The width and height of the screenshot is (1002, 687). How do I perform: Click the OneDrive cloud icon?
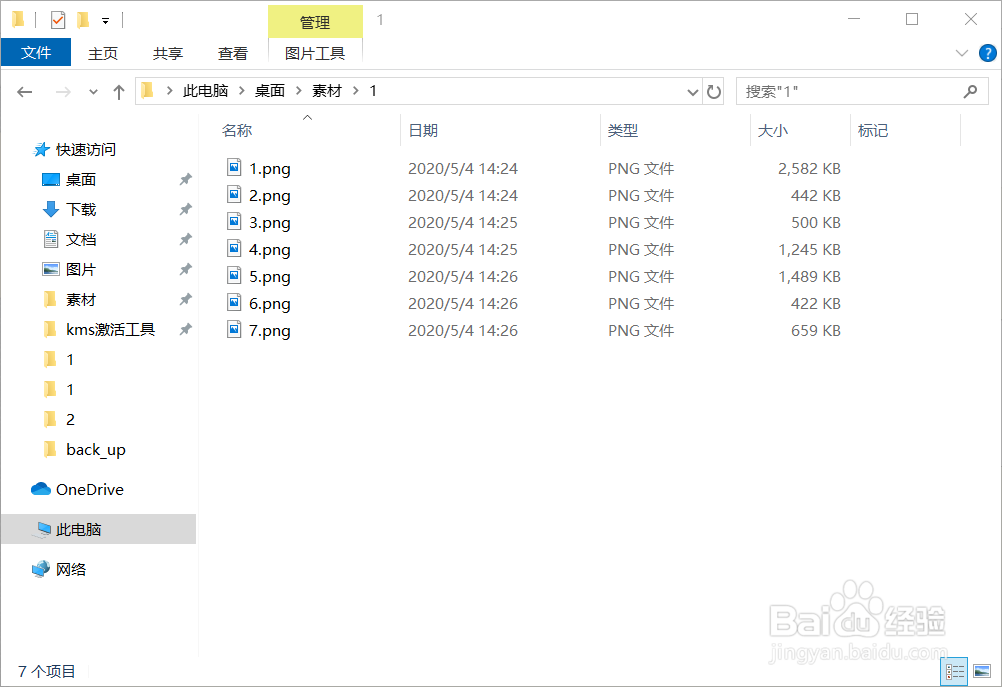tap(39, 489)
